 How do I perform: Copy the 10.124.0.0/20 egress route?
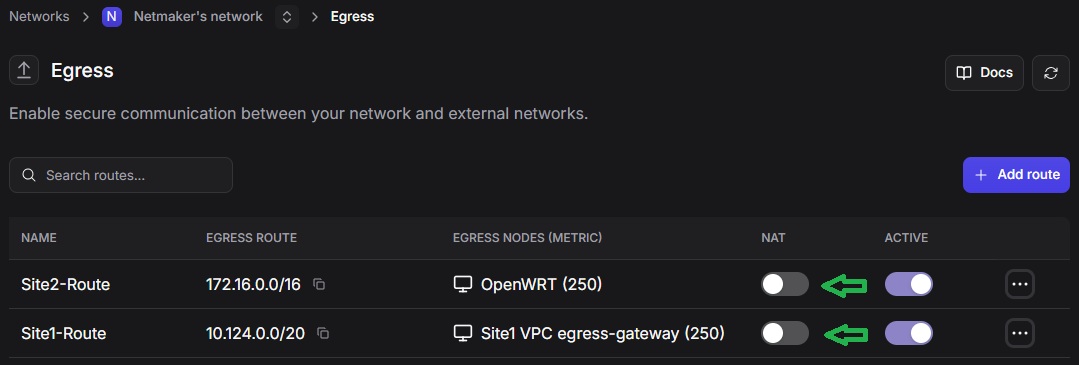pos(323,333)
